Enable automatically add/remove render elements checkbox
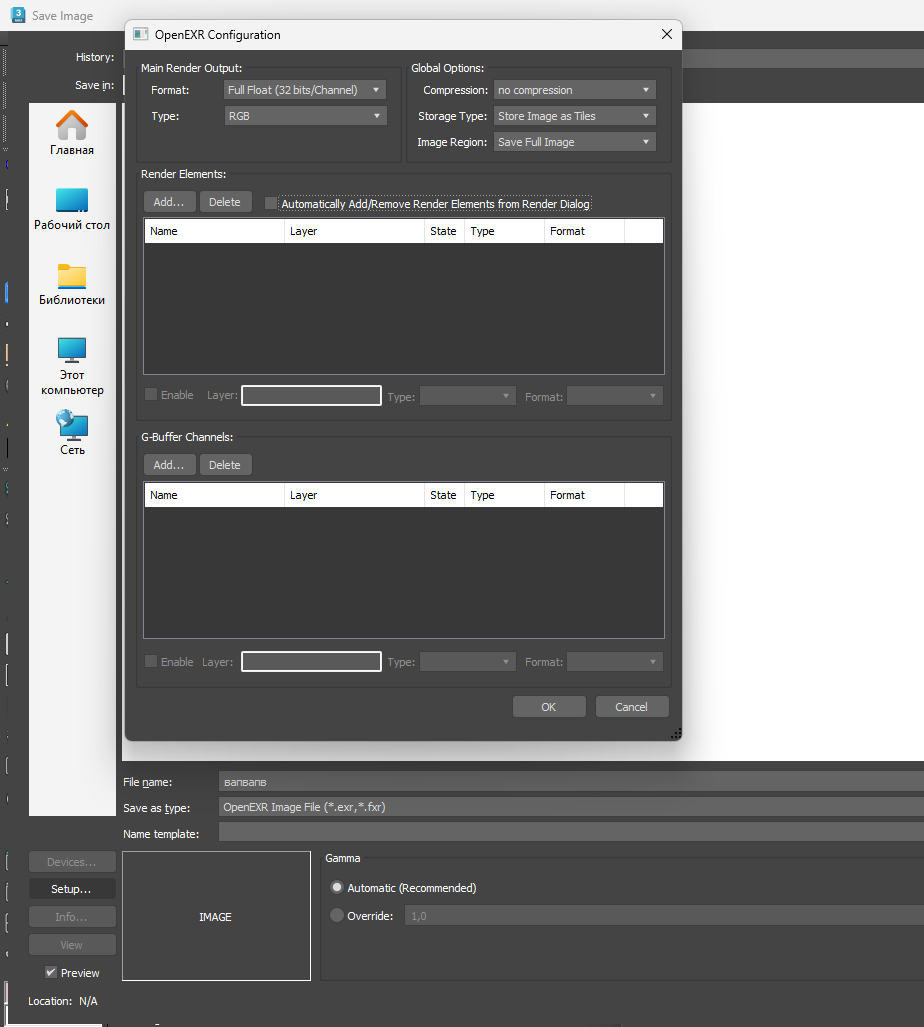The height and width of the screenshot is (1027, 924). (x=270, y=203)
